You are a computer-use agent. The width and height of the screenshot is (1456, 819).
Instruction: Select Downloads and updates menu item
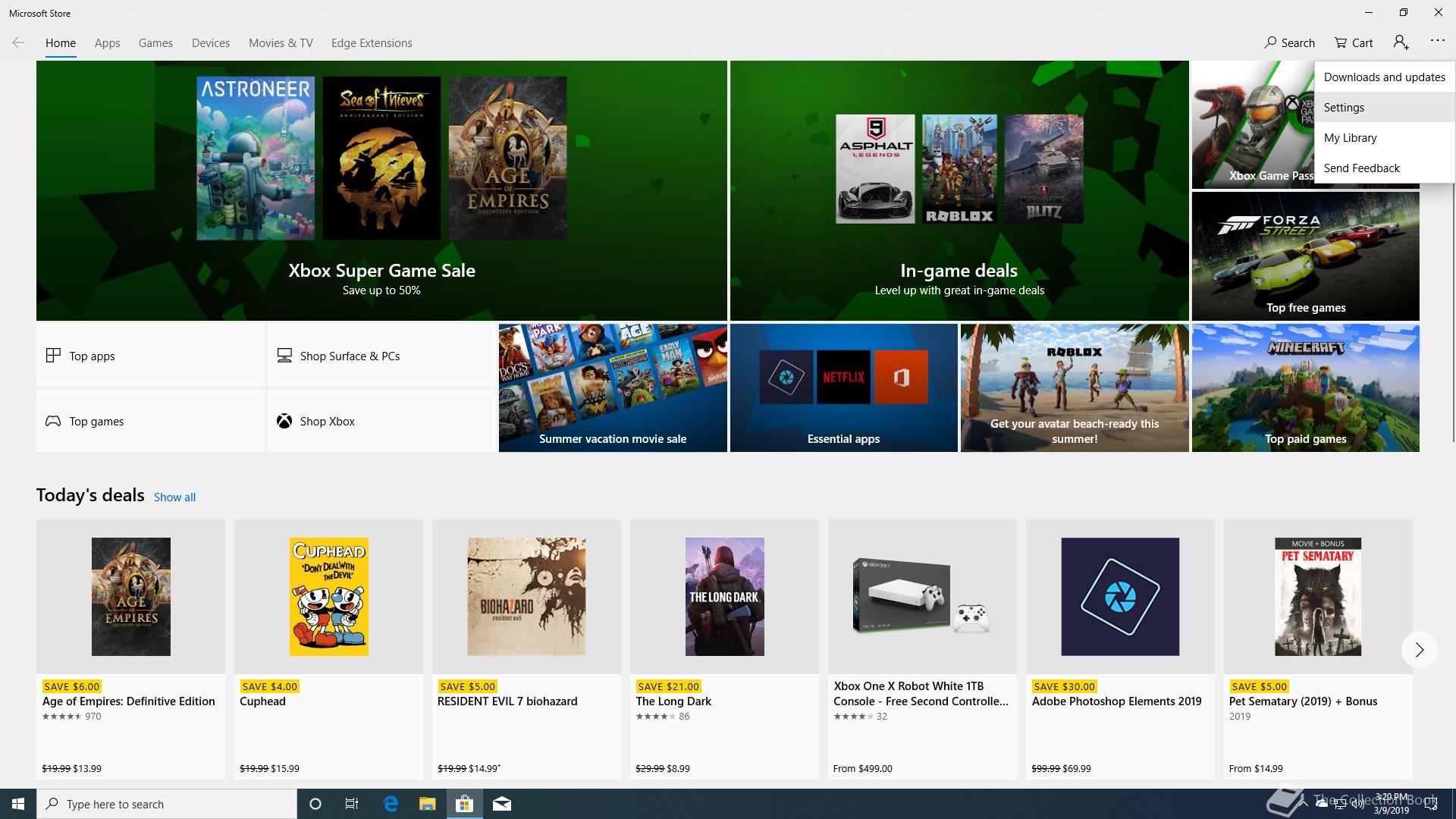[x=1385, y=77]
